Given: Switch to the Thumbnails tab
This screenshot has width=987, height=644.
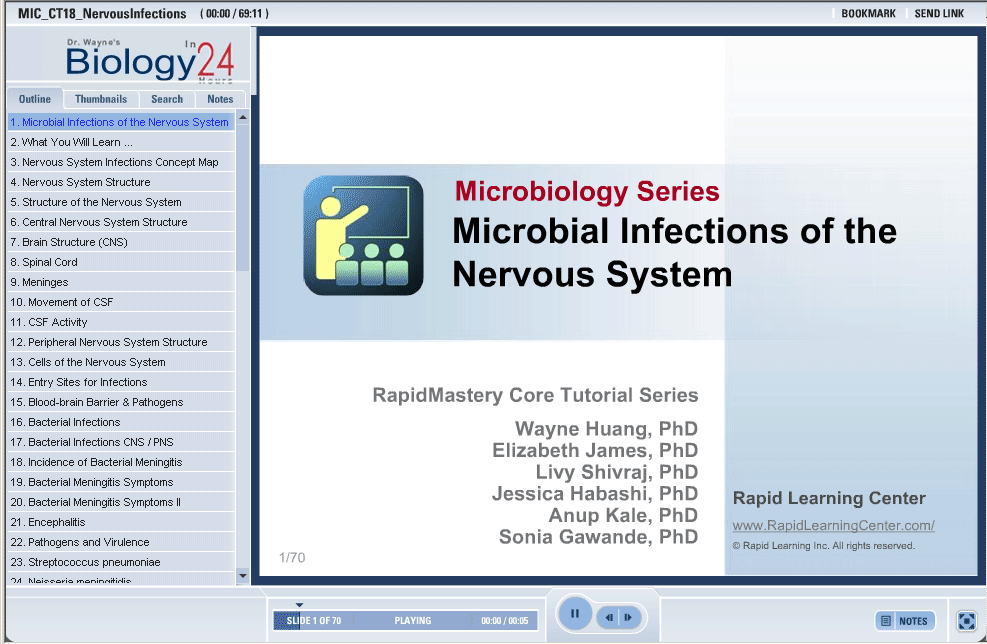Looking at the screenshot, I should [x=101, y=99].
